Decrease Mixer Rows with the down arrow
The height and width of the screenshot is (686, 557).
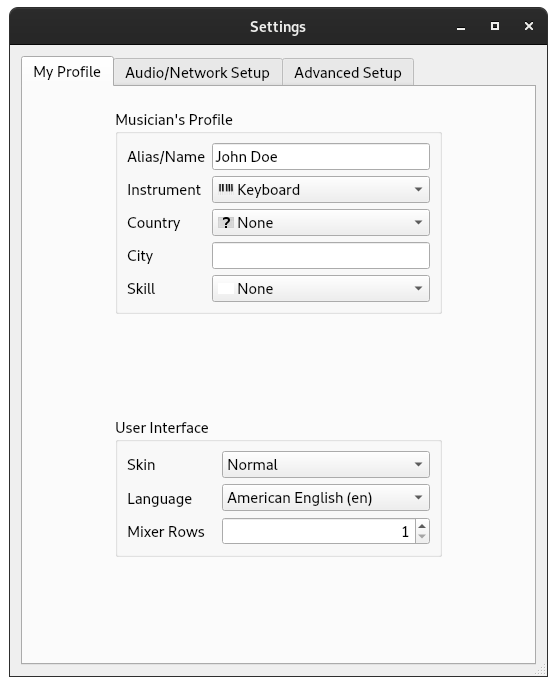pos(422,537)
